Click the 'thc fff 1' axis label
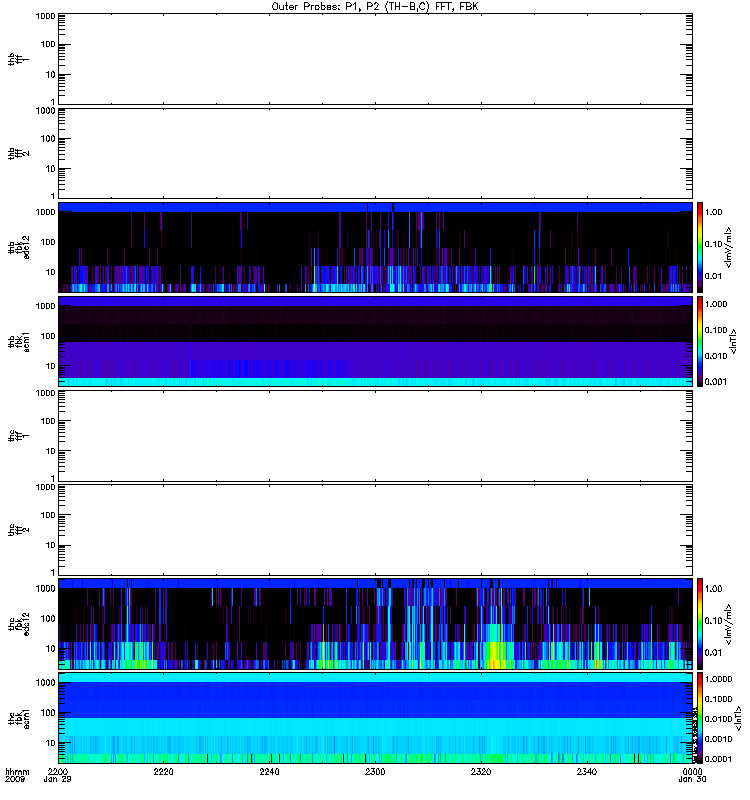Image resolution: width=750 pixels, height=800 pixels. tap(18, 436)
